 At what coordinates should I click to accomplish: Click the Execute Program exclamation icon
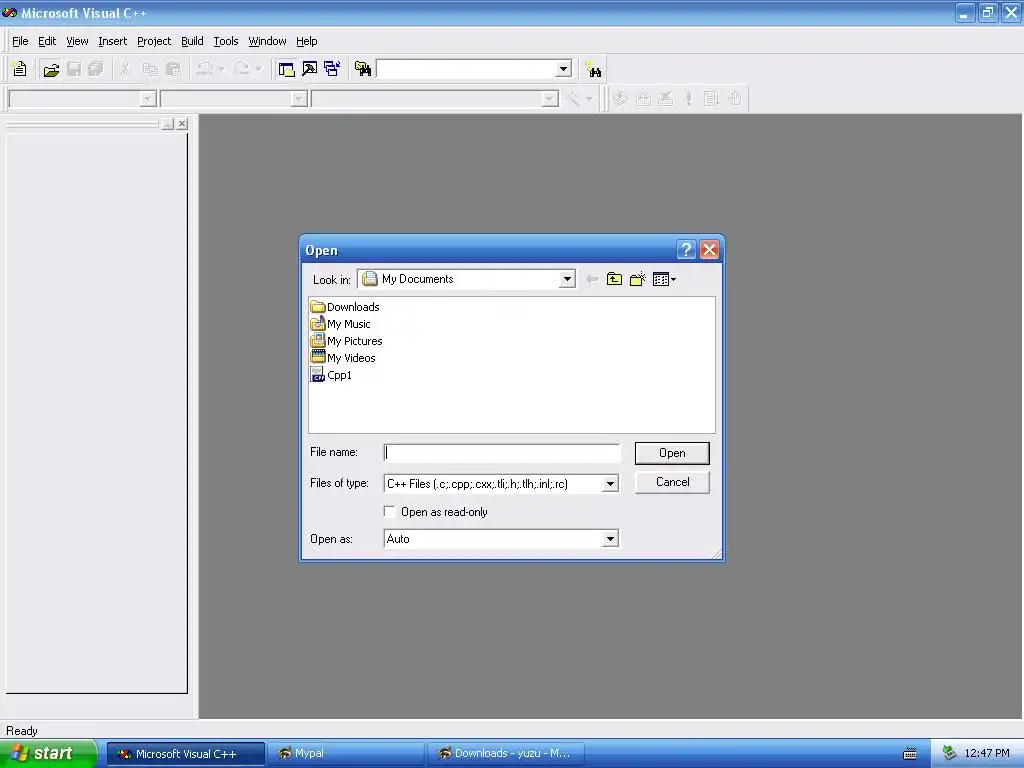pyautogui.click(x=688, y=99)
